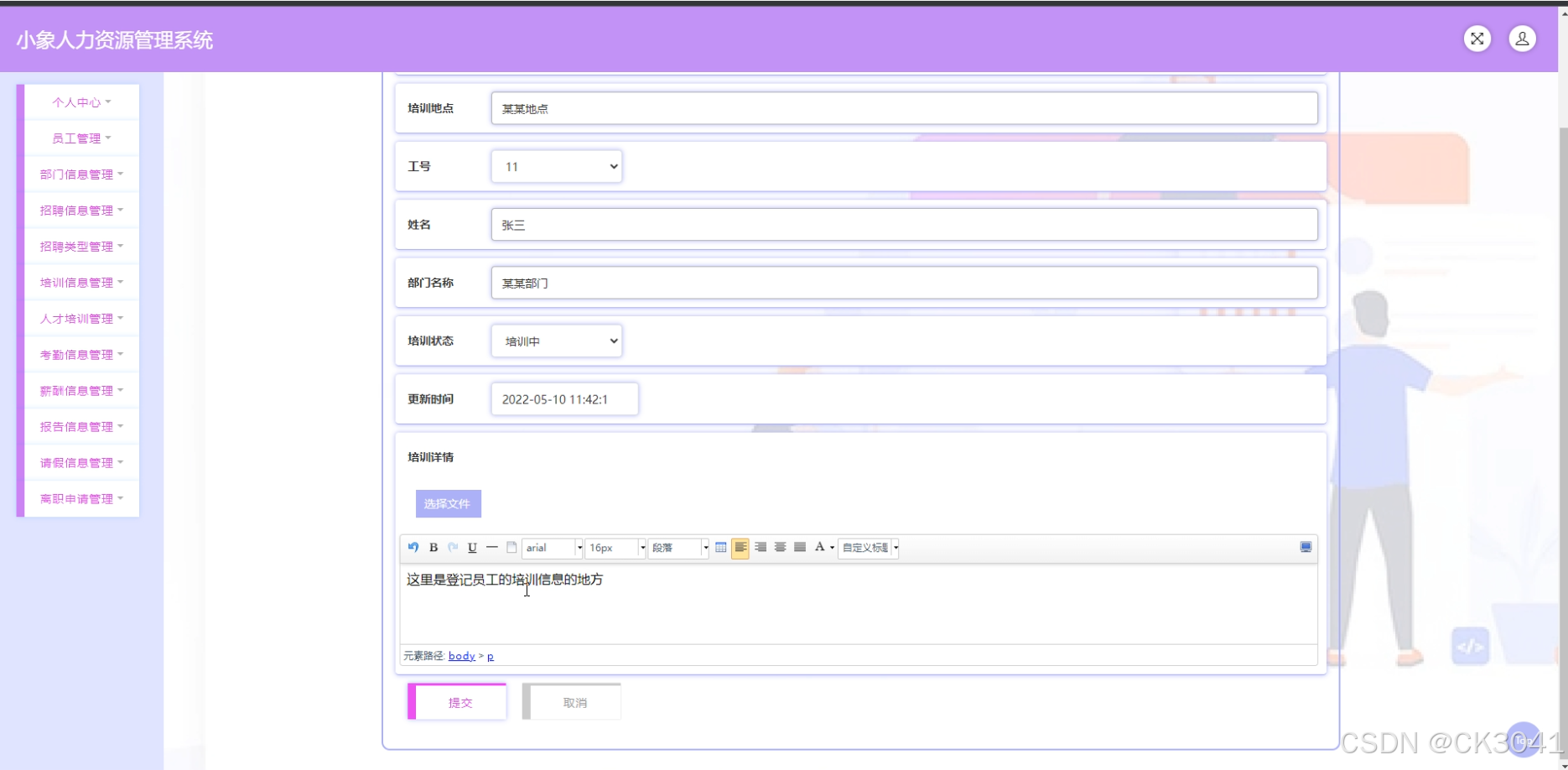Click the 姓名 input field with 张三

point(904,225)
